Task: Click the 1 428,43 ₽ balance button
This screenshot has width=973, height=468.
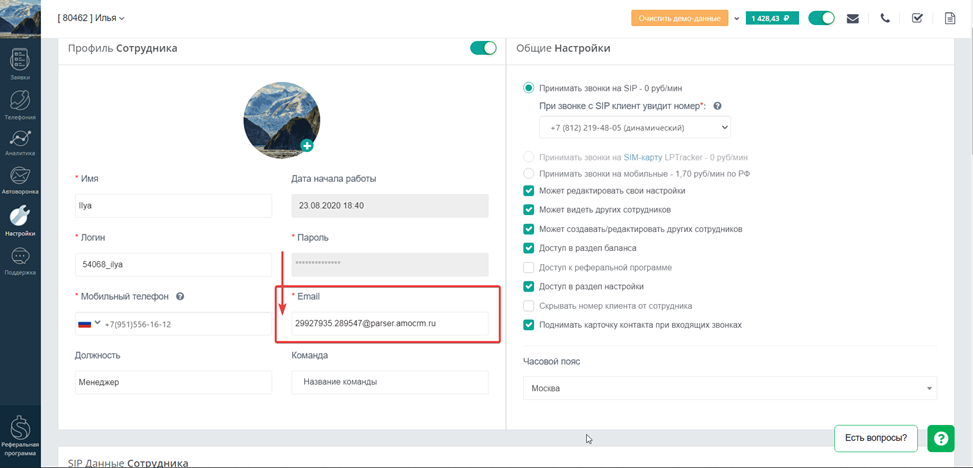Action: click(772, 18)
